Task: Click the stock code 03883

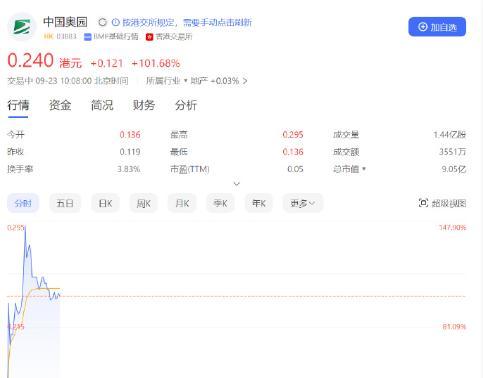Action: point(66,36)
